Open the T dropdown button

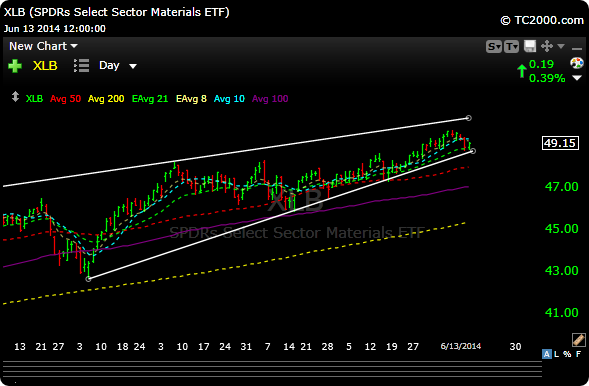pyautogui.click(x=511, y=47)
